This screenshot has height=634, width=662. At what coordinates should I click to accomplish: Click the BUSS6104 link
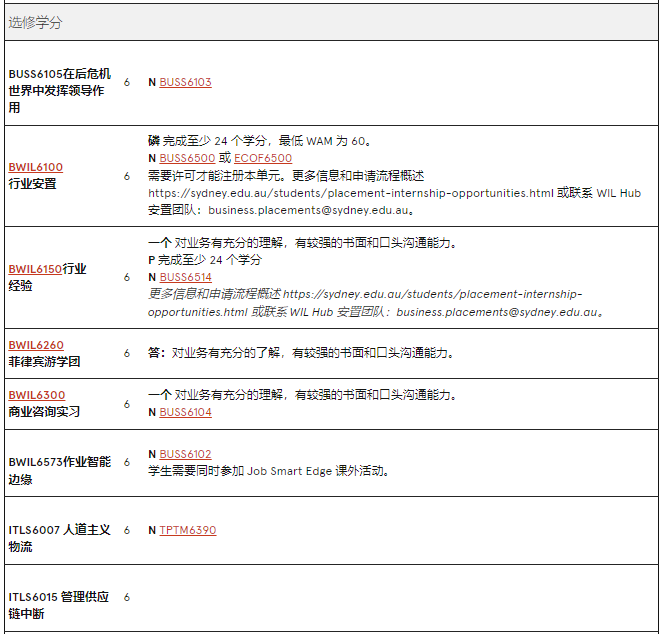click(185, 412)
